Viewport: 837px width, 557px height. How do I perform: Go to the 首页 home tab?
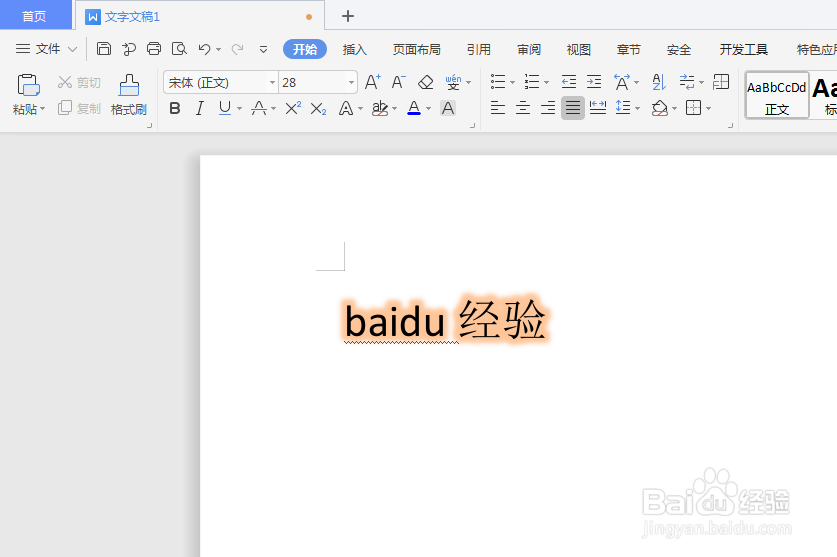(x=35, y=15)
